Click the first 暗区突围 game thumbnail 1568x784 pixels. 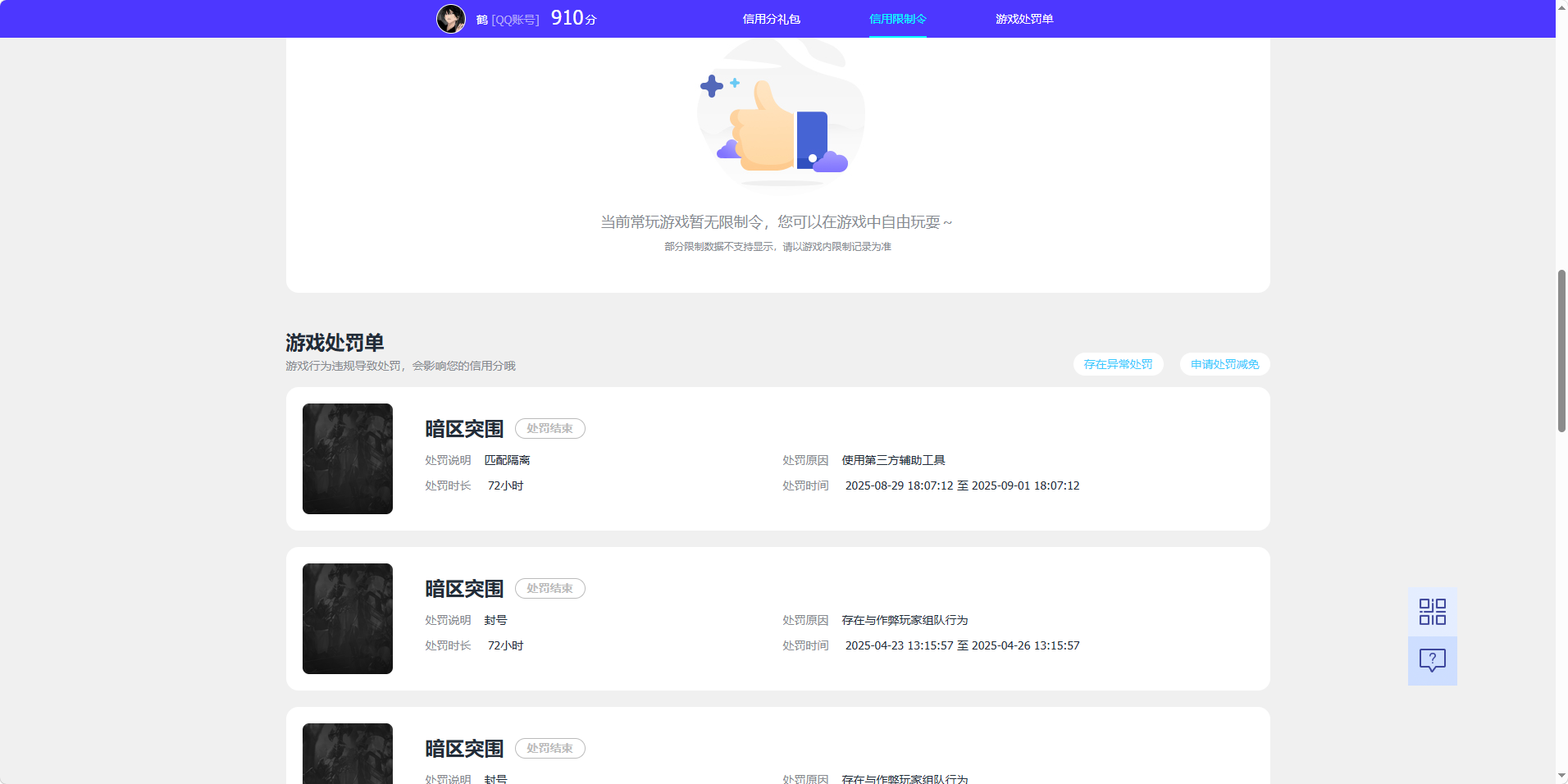click(x=347, y=458)
